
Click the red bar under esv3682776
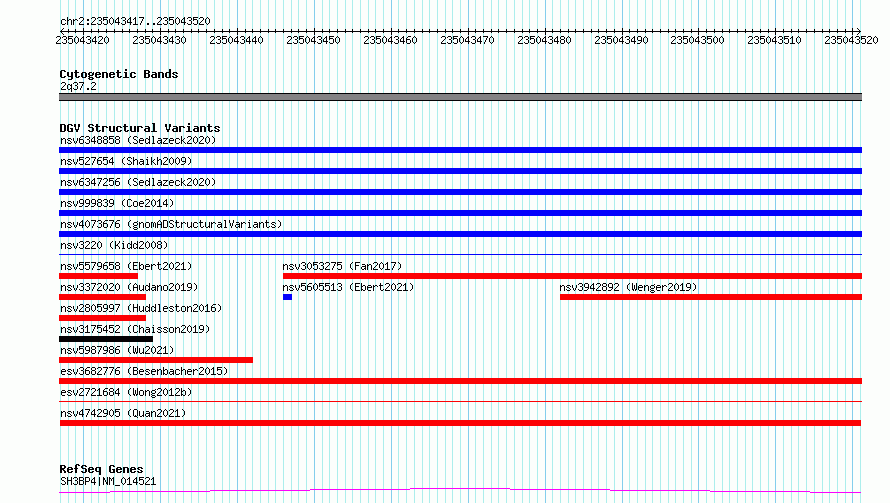(460, 381)
